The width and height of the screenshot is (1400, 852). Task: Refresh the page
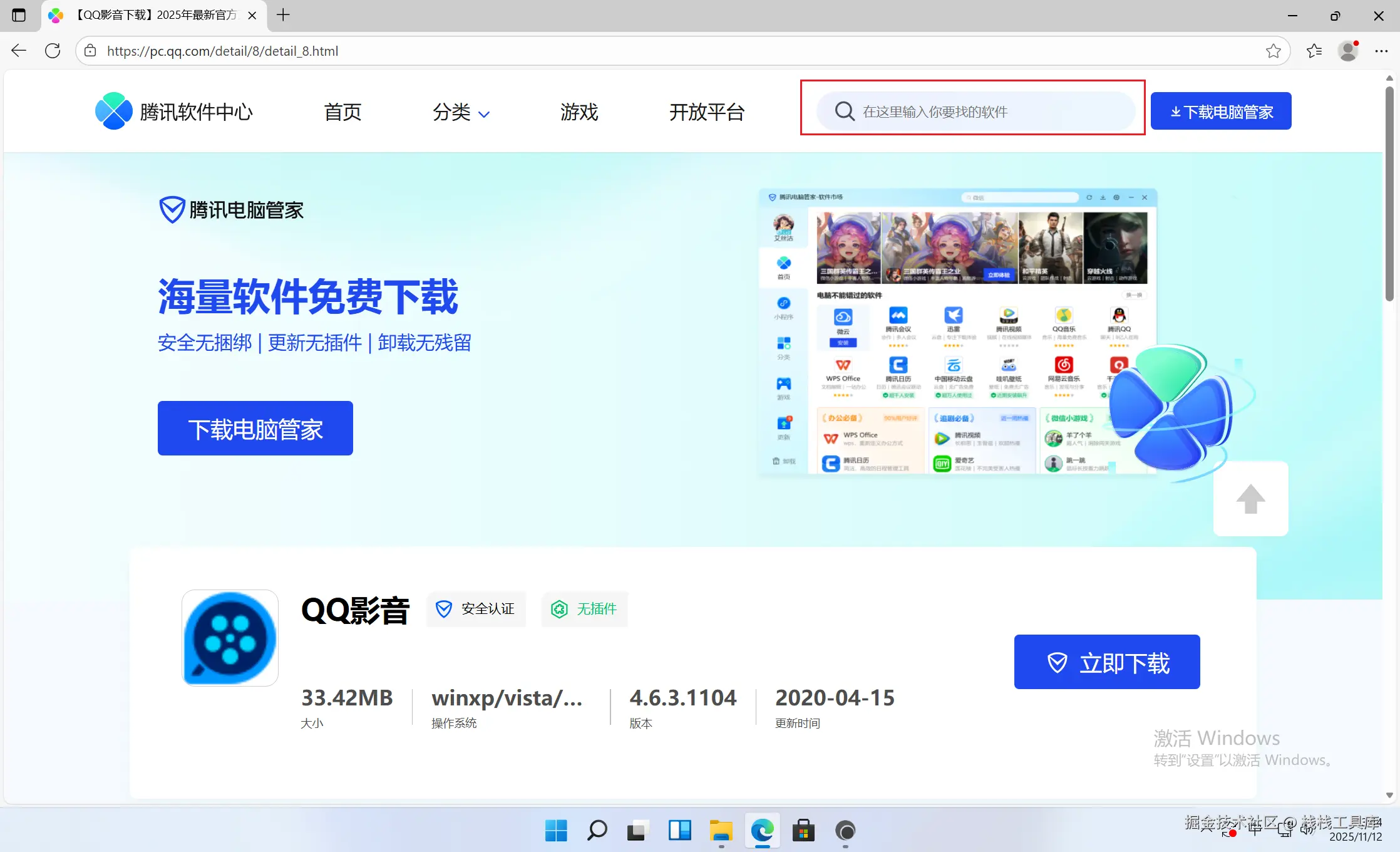tap(53, 51)
